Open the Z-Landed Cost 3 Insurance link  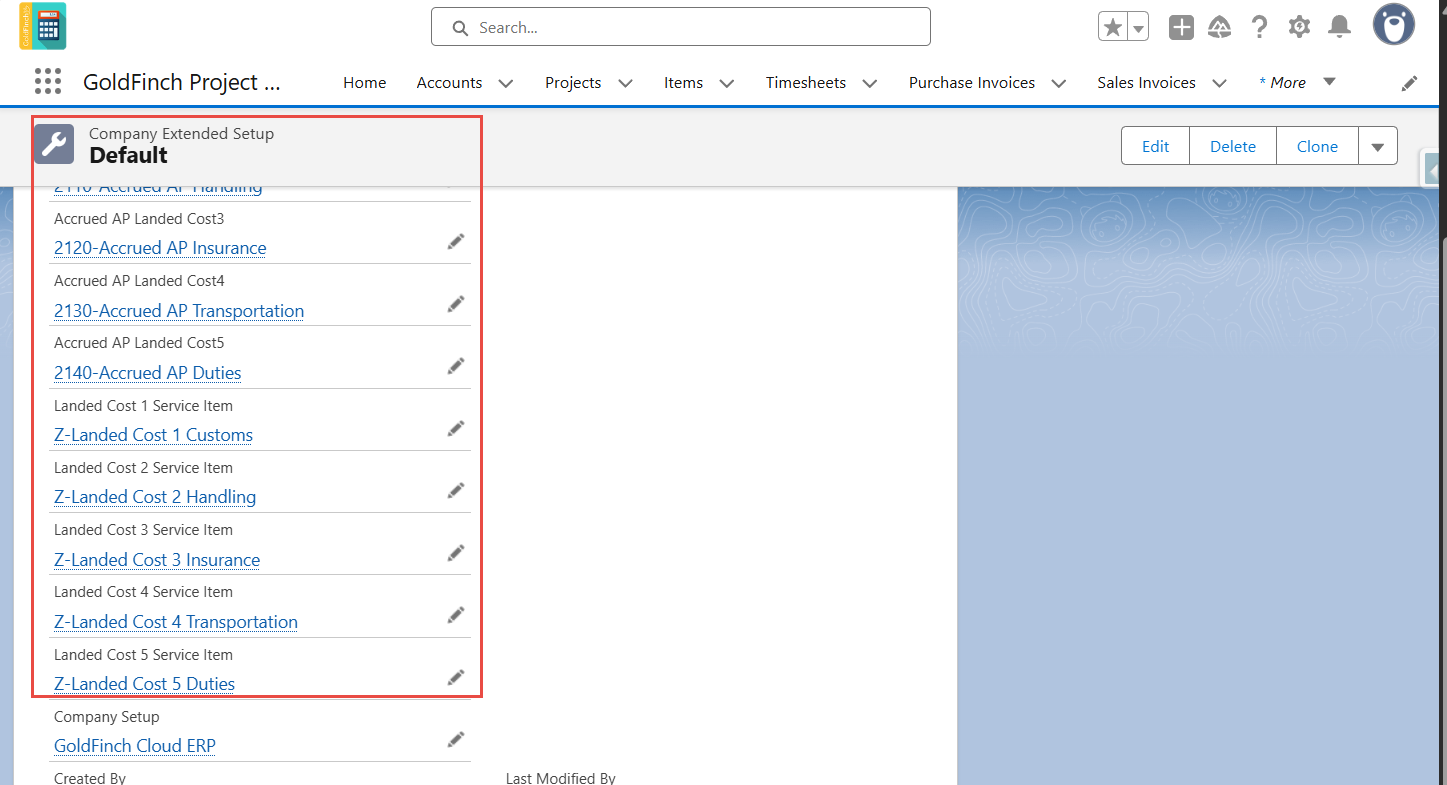pos(157,560)
